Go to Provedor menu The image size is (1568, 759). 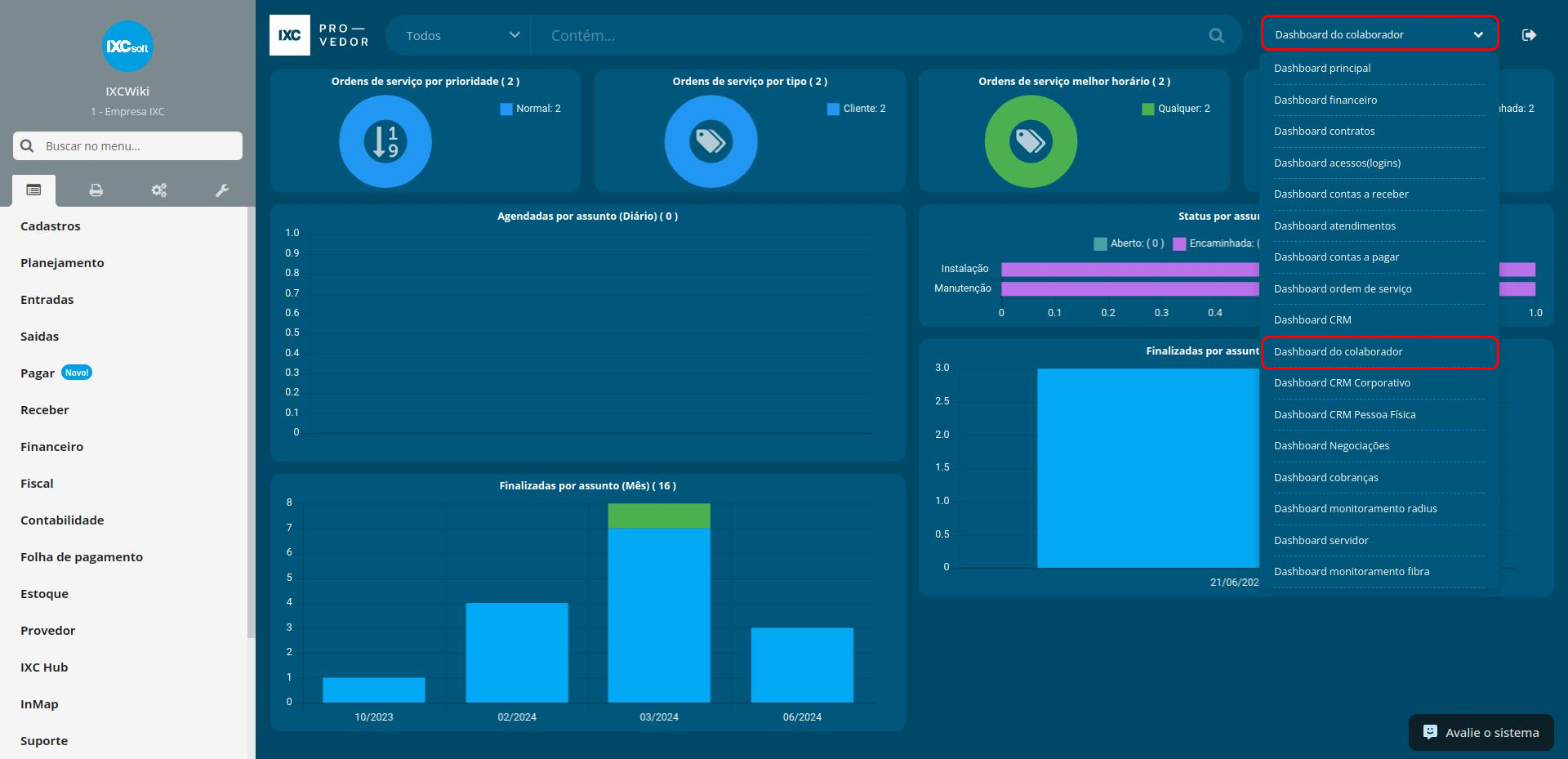(x=47, y=631)
